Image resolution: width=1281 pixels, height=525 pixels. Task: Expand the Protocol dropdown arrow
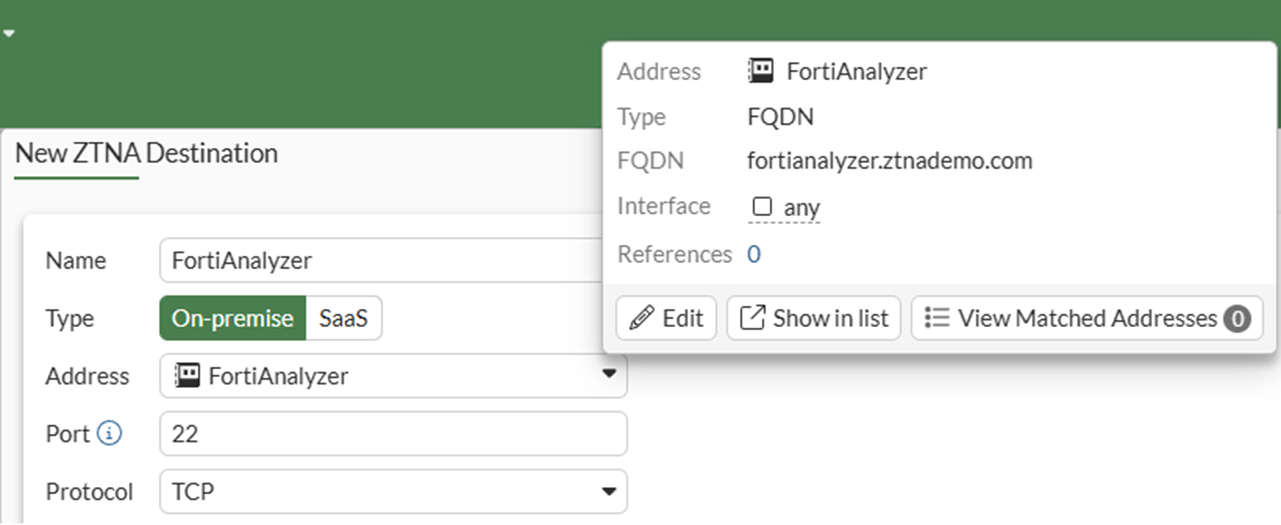tap(608, 492)
